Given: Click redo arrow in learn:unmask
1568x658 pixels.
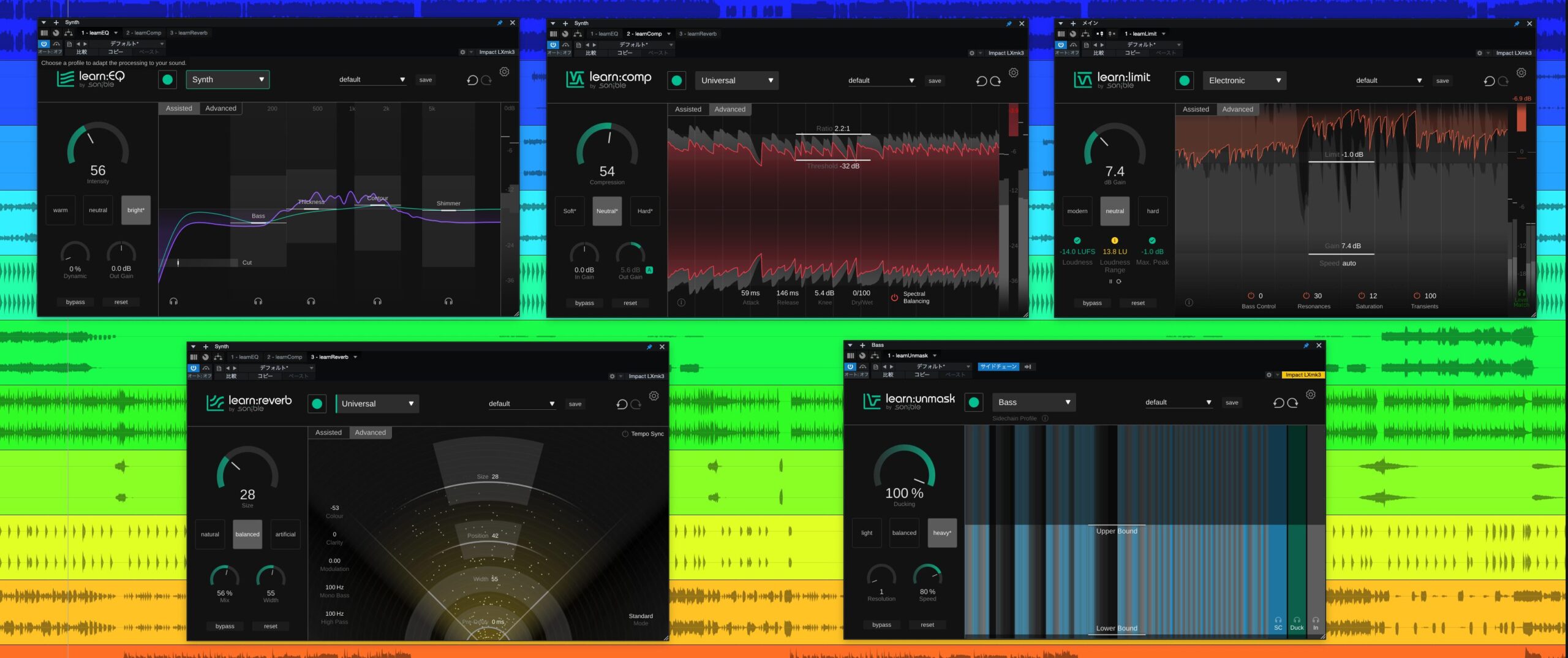Looking at the screenshot, I should click(1292, 403).
